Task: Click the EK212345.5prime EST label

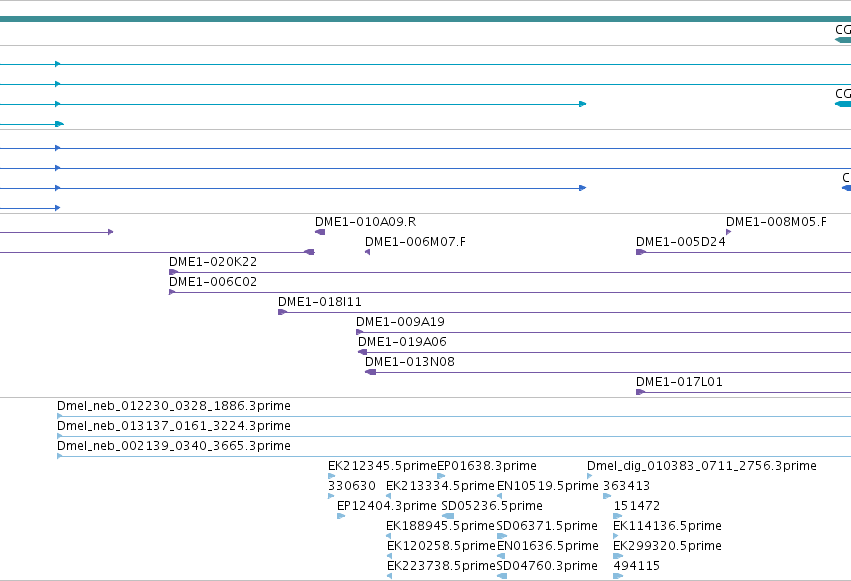Action: [382, 467]
